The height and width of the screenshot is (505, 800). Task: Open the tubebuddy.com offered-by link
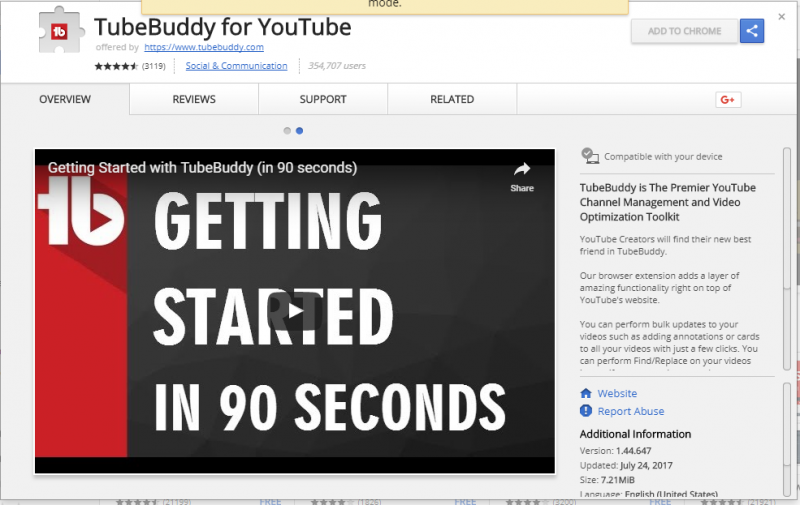(204, 47)
